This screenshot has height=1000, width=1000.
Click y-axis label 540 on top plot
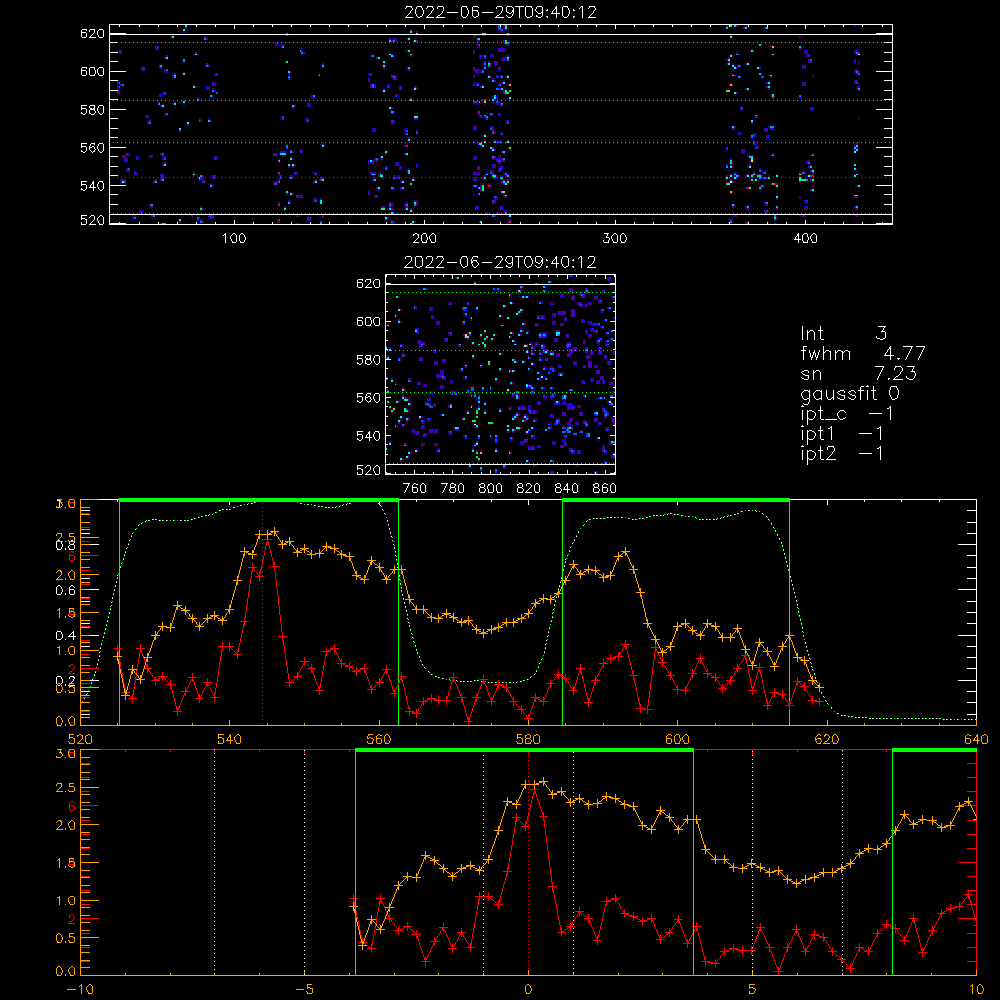point(92,186)
